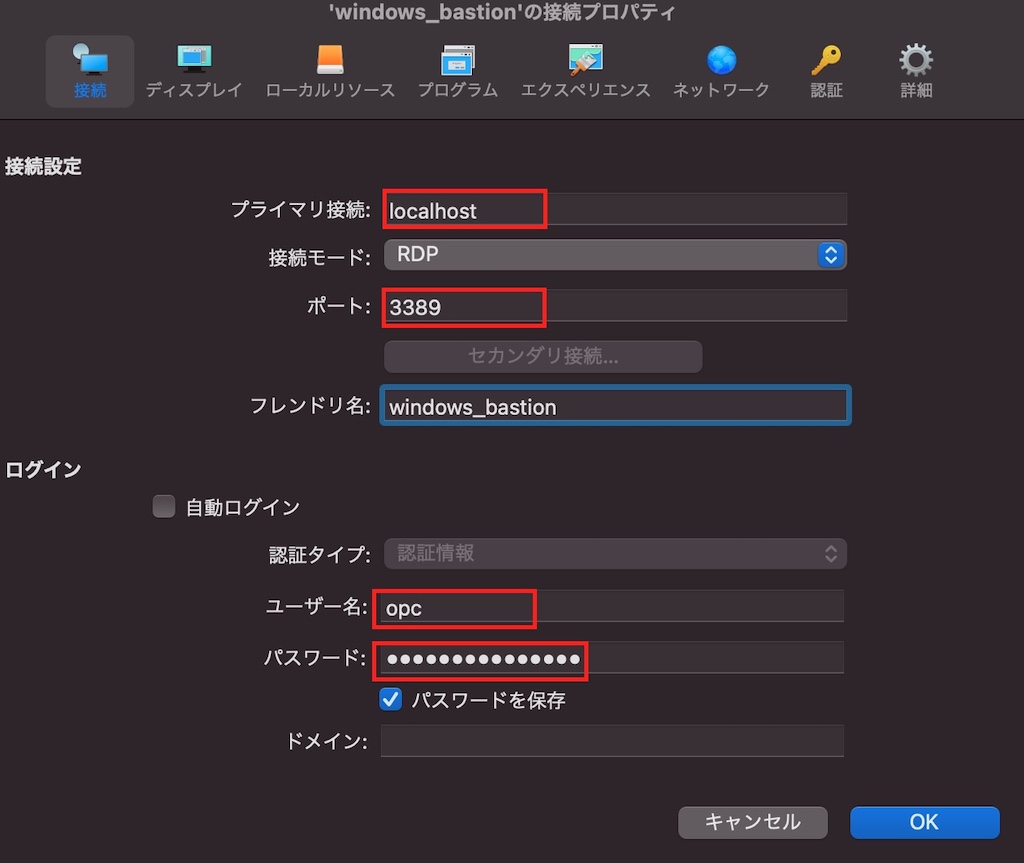
Task: Click the ユーザー名 field containing opc
Action: tap(611, 607)
